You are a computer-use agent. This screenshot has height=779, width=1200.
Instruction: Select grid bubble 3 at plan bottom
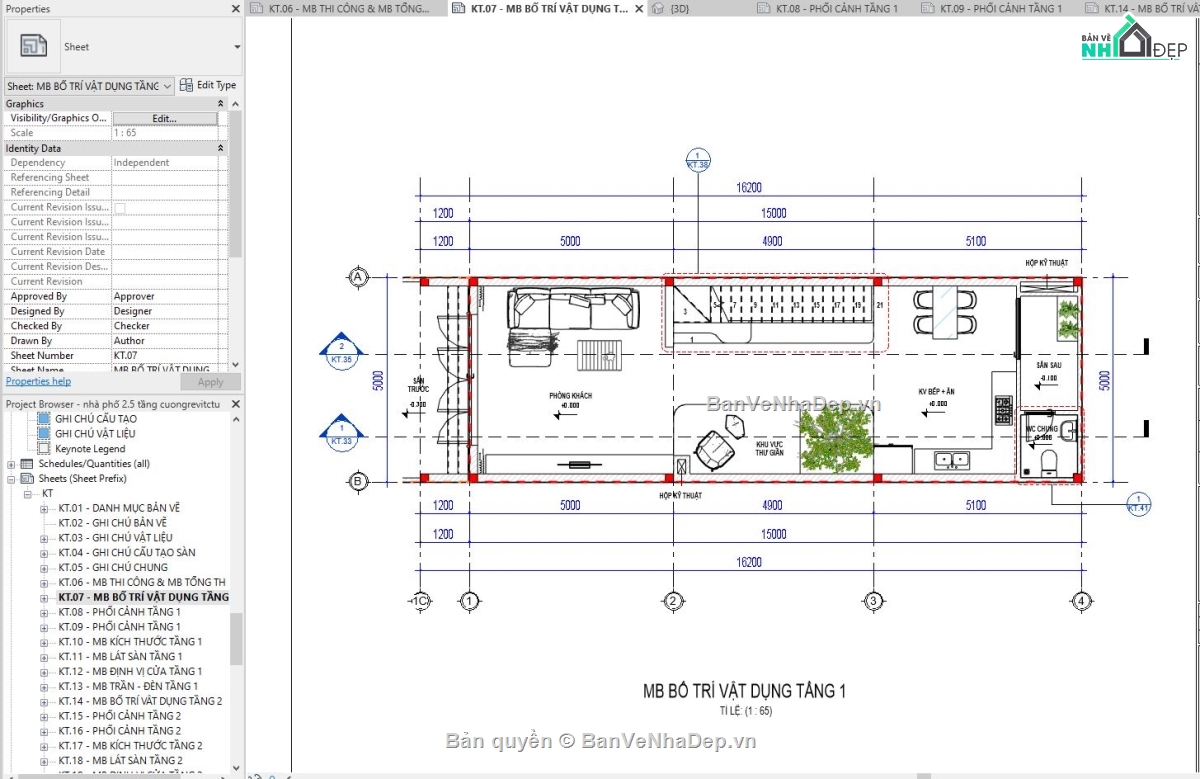click(x=874, y=601)
